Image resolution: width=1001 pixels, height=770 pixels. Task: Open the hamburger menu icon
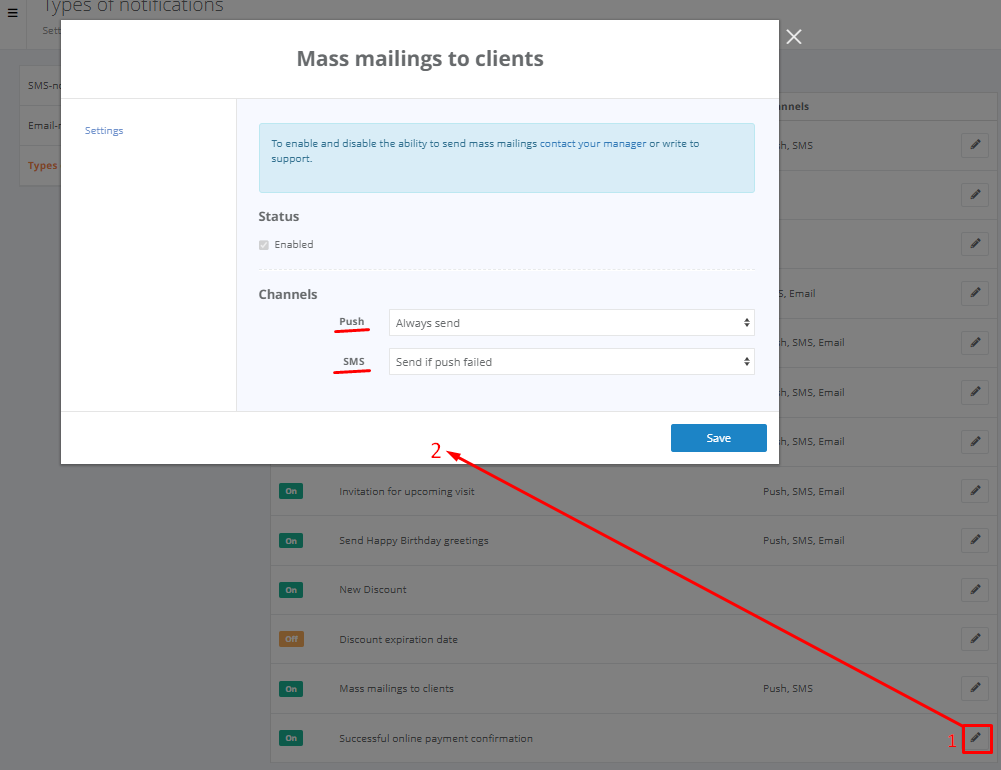click(x=12, y=12)
